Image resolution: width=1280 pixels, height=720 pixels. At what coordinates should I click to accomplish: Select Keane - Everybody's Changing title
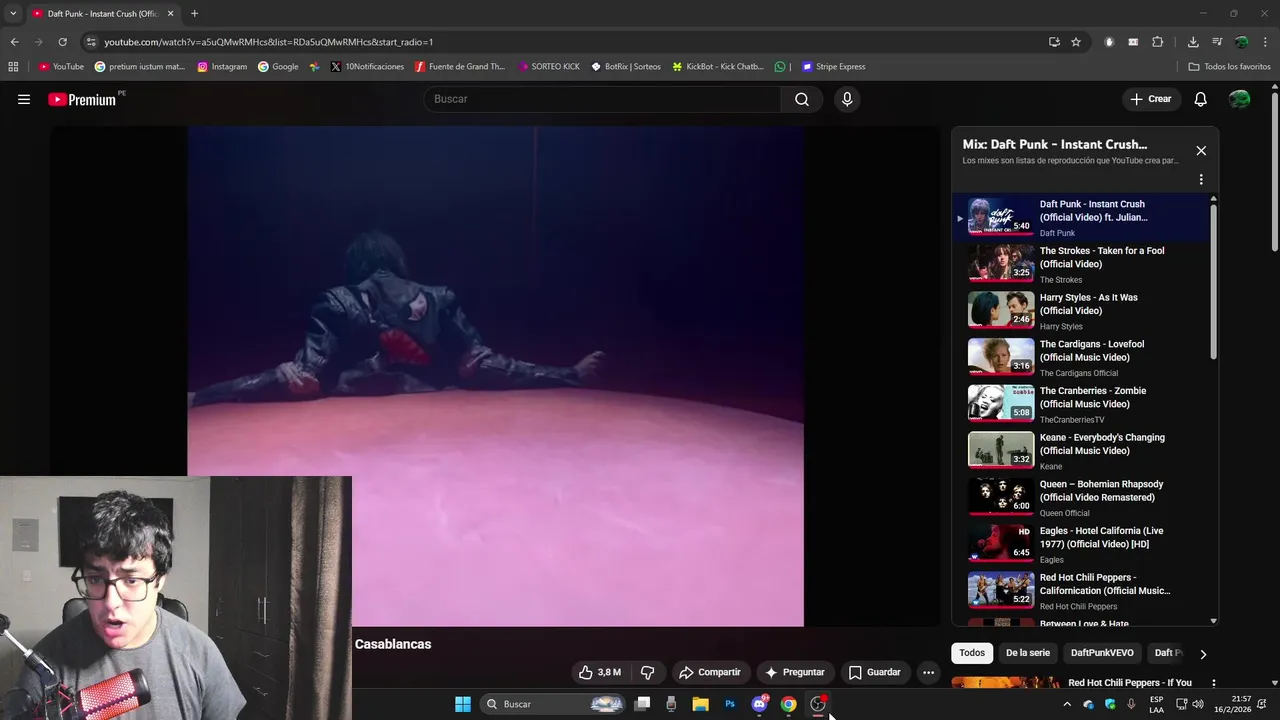click(1102, 444)
